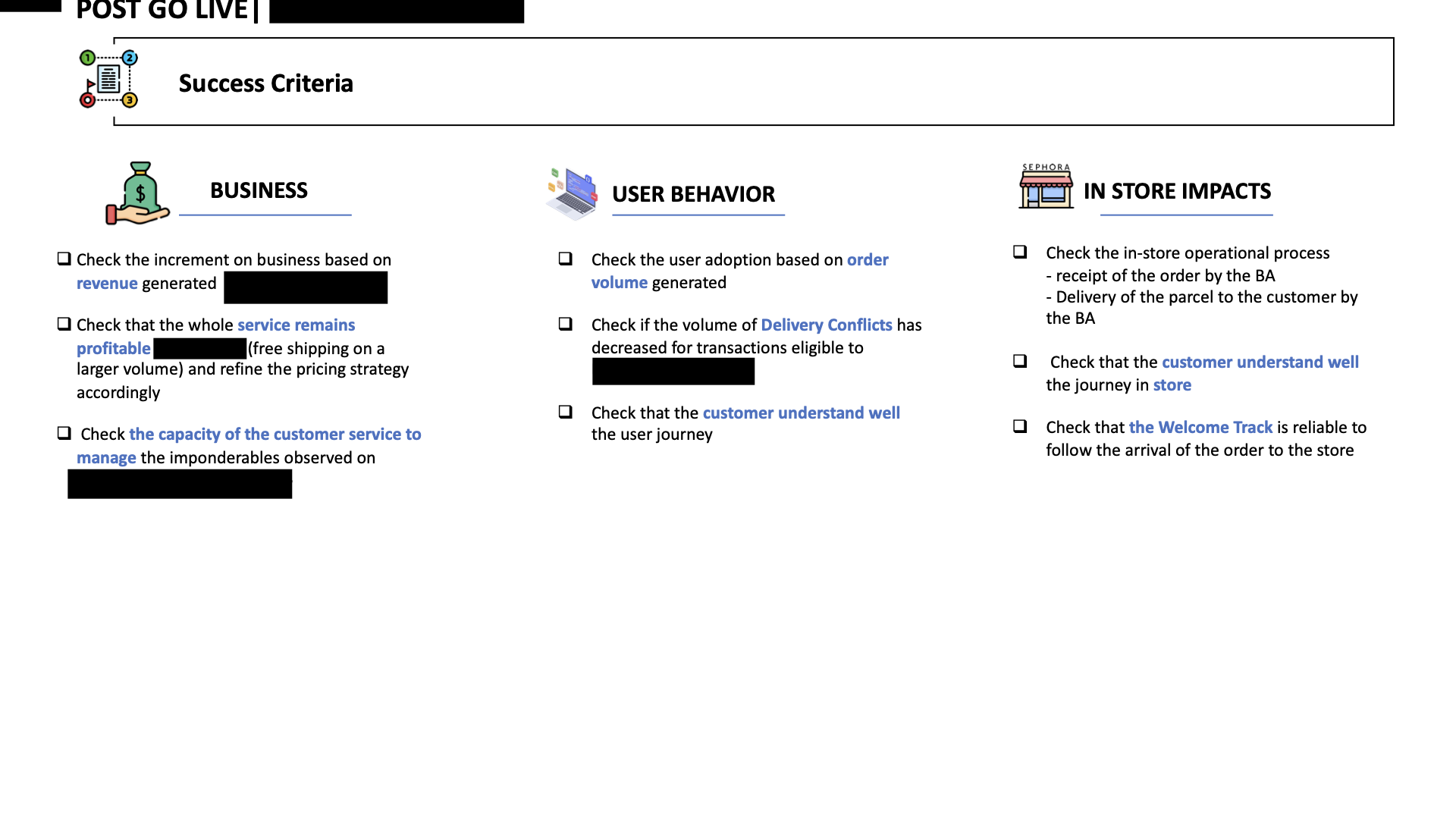Click the 'Delivery Conflicts' blue text
This screenshot has width=1456, height=819.
[826, 325]
